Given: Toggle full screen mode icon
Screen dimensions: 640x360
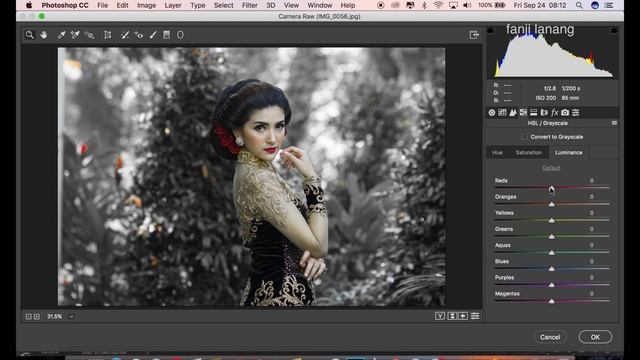Looking at the screenshot, I should [474, 35].
